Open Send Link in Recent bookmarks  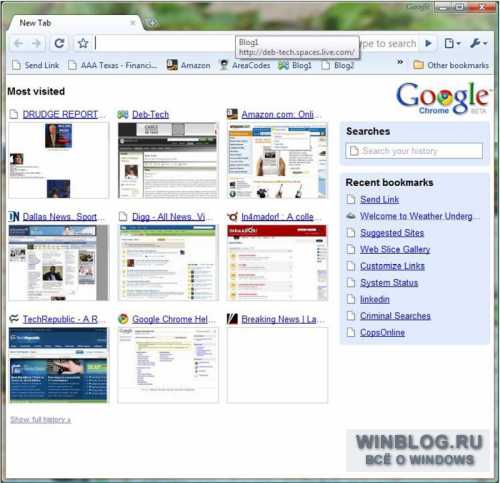pyautogui.click(x=379, y=199)
